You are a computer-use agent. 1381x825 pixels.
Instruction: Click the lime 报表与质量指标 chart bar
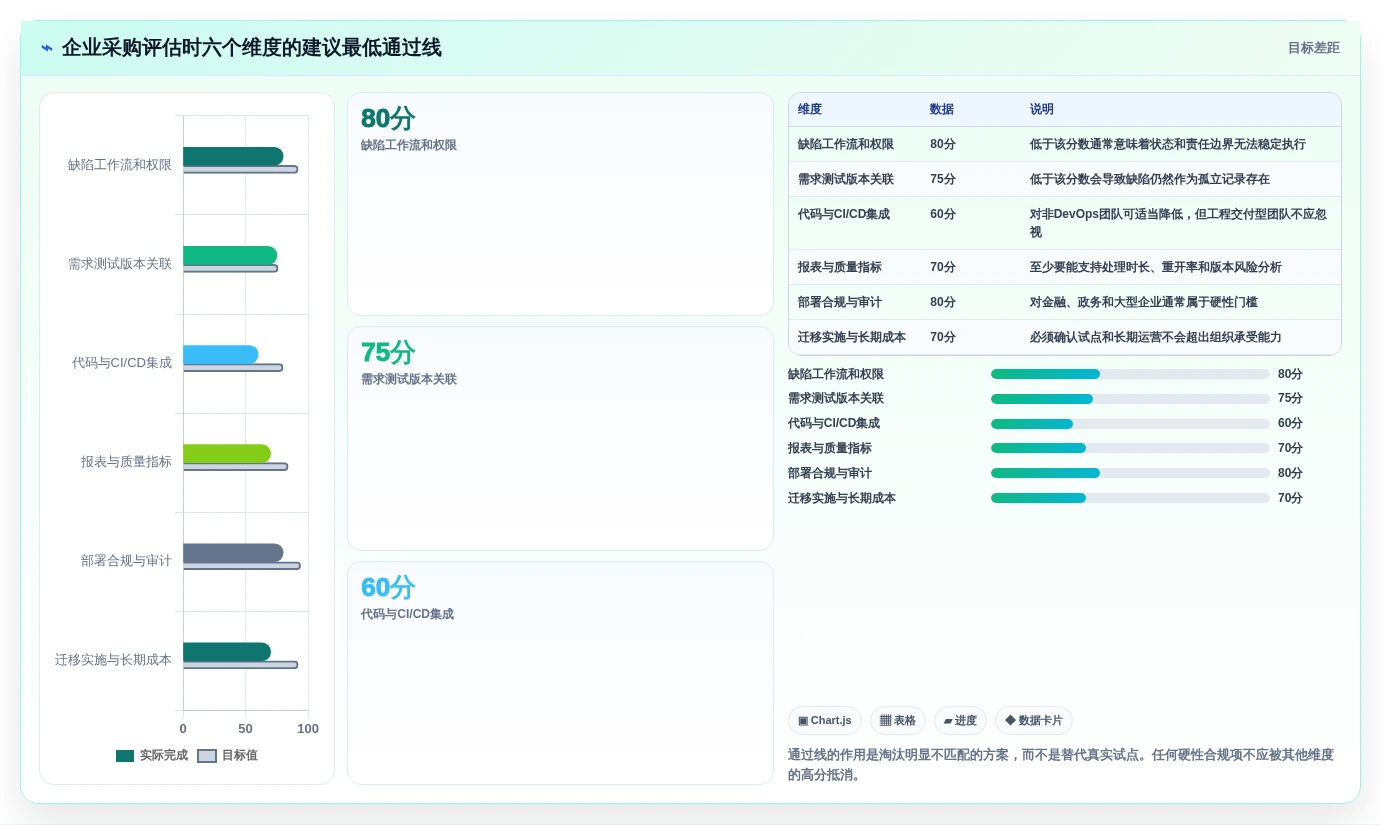pyautogui.click(x=227, y=453)
